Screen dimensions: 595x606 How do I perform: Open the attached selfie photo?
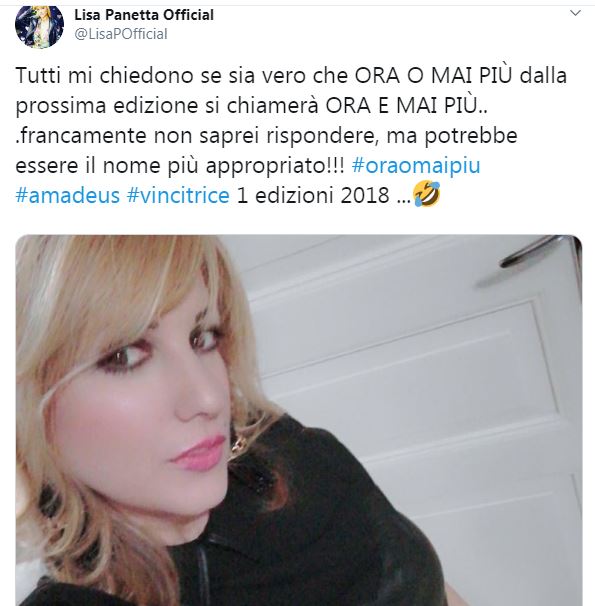click(x=299, y=420)
